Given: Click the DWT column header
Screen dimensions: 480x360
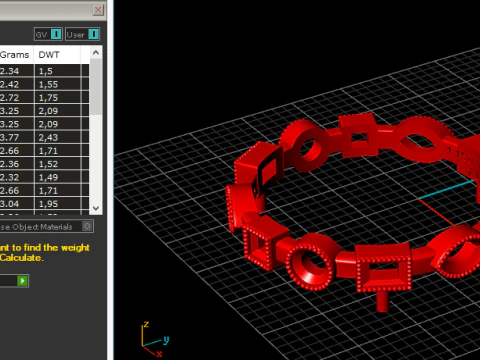Looking at the screenshot, I should tap(57, 55).
